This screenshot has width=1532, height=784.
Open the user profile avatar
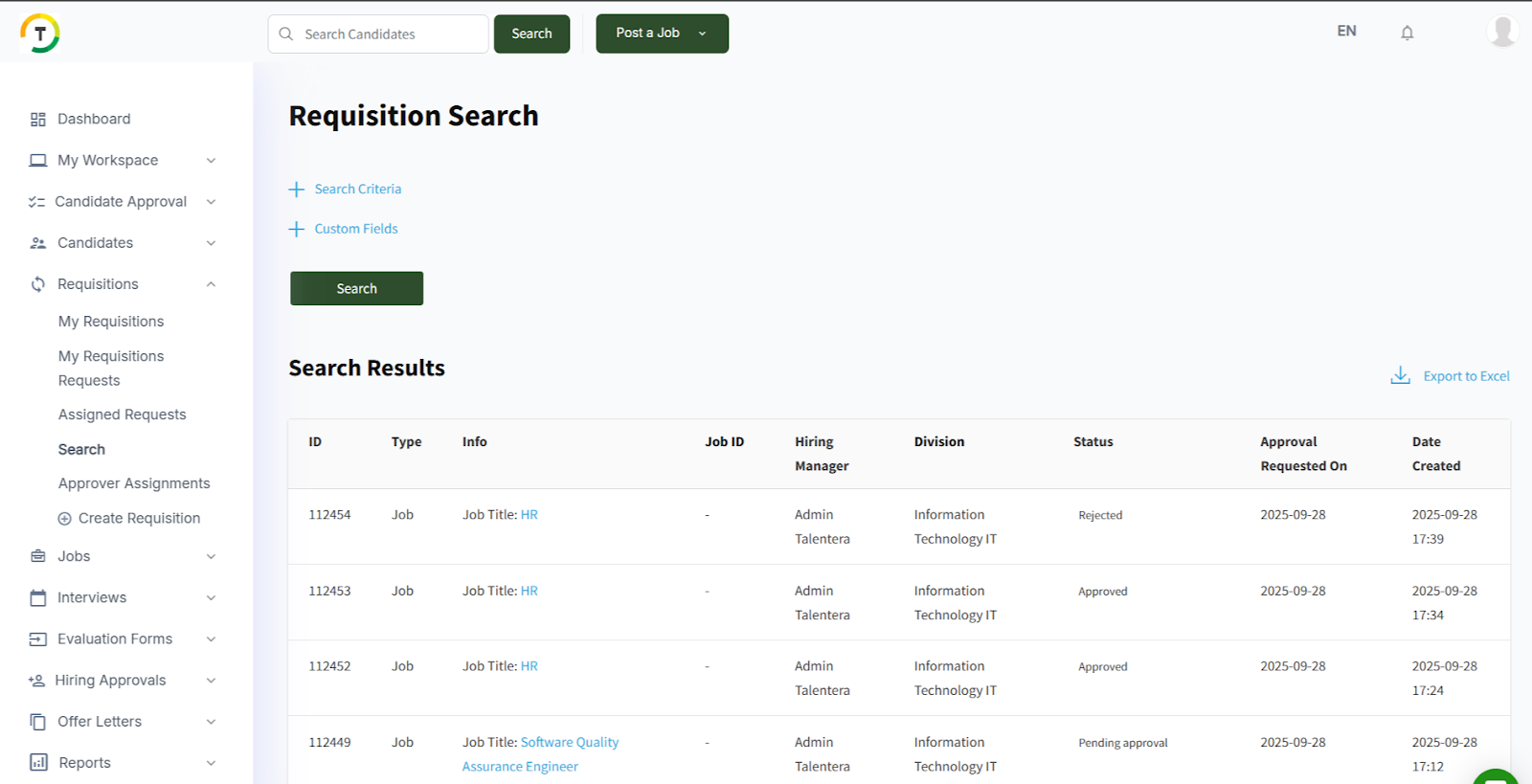pos(1502,32)
